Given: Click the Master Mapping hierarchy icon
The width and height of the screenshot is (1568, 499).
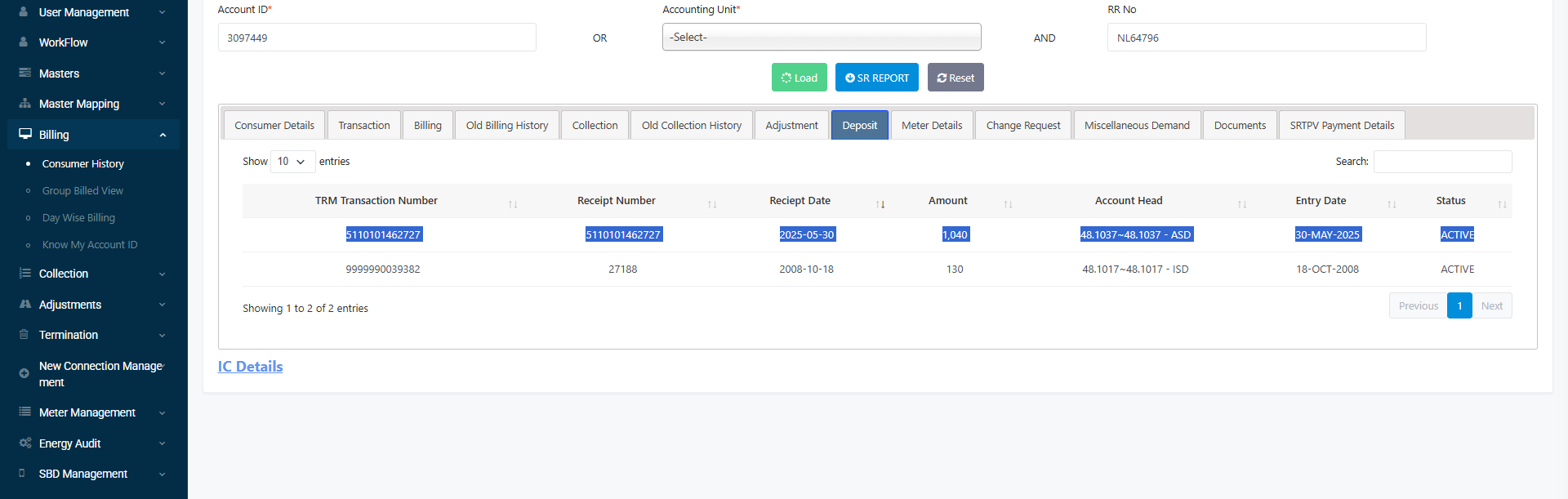Looking at the screenshot, I should pos(24,104).
